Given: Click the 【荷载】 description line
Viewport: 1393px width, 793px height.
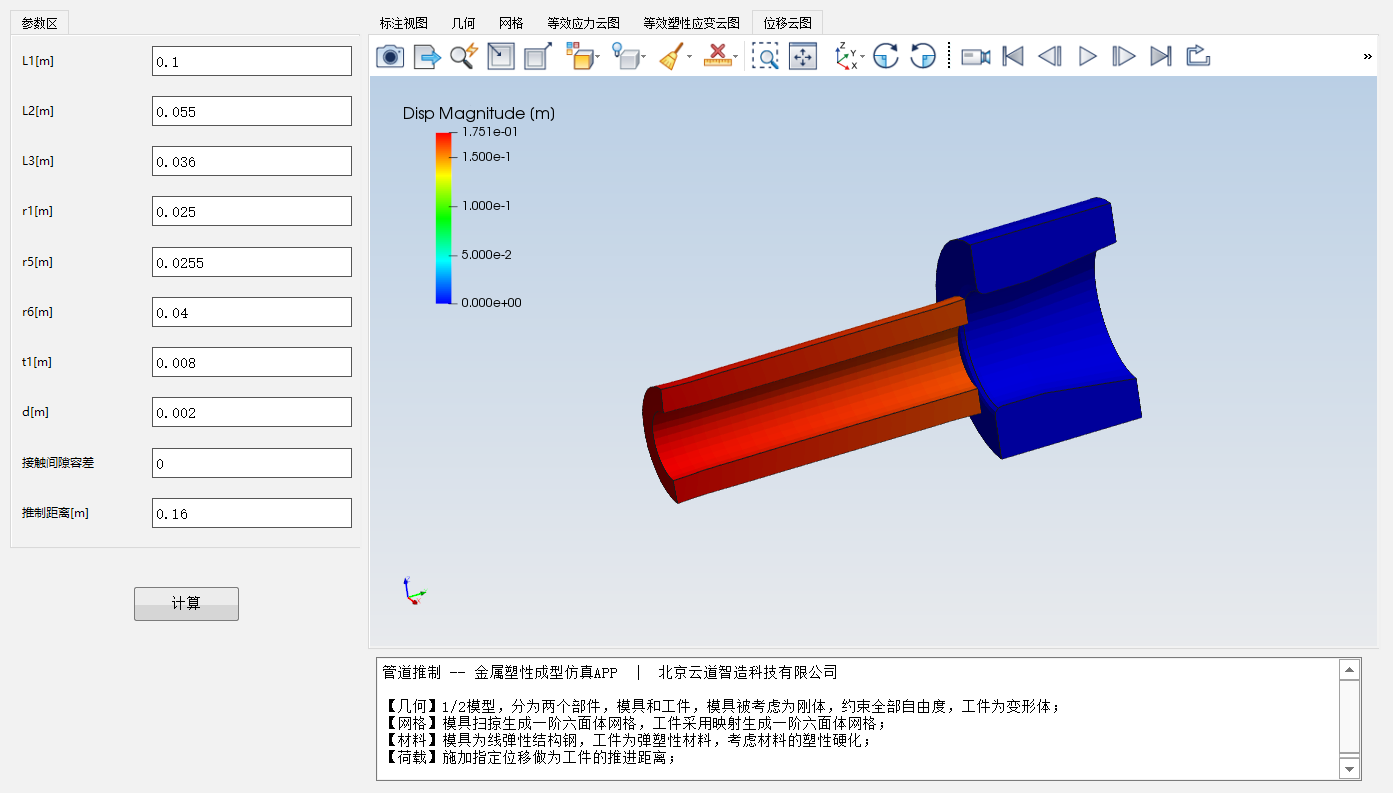Looking at the screenshot, I should tap(530, 758).
